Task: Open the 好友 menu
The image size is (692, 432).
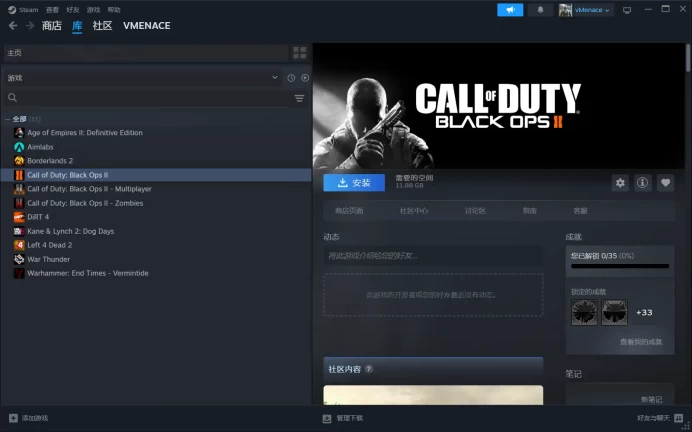Action: click(73, 10)
